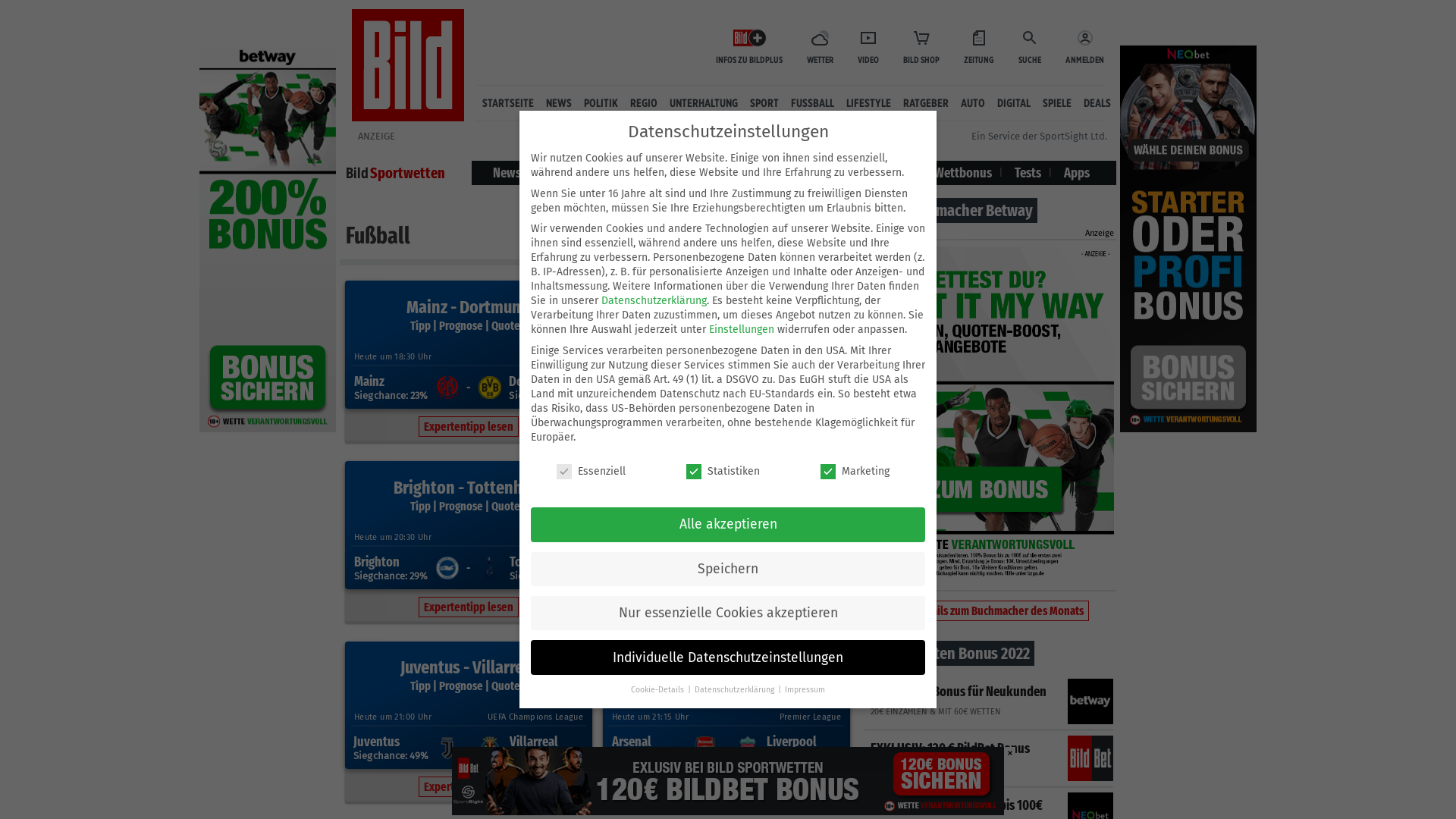Open the Individuelle Datenschutzeinstellungen section
The image size is (1456, 819).
click(x=728, y=657)
